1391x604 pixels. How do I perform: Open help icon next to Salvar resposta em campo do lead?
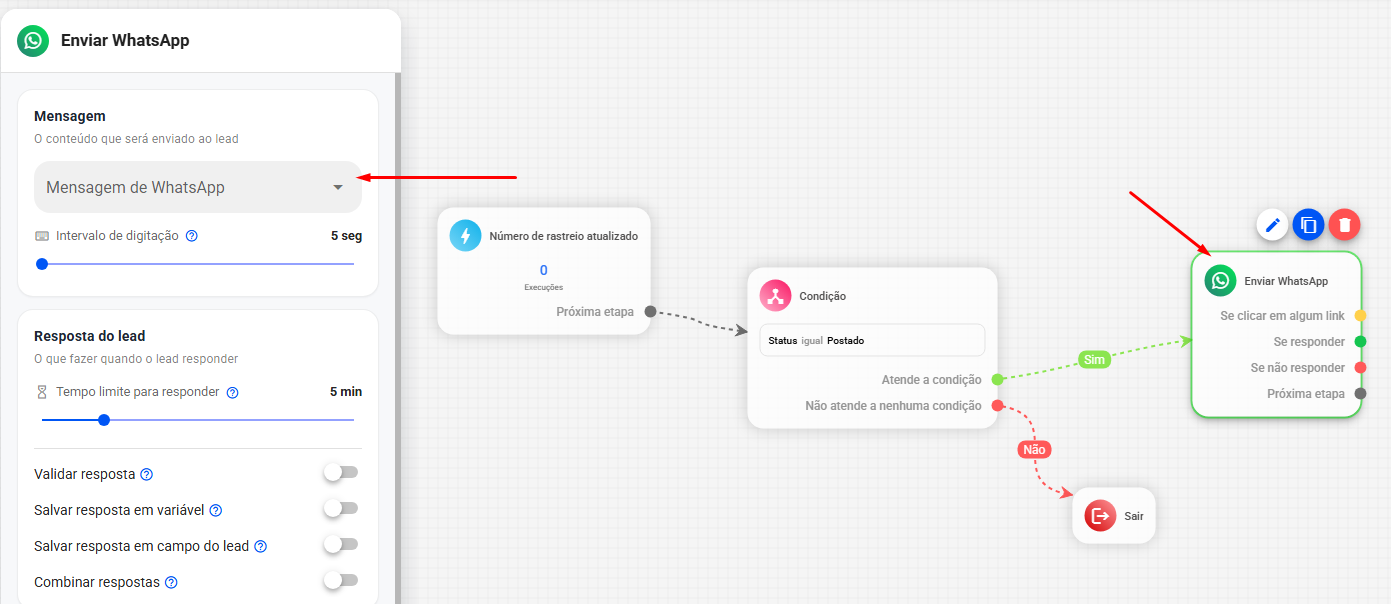[x=260, y=546]
